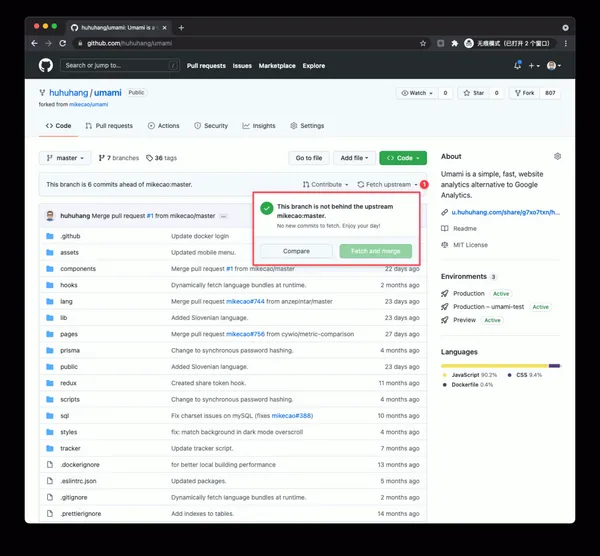Click the assets folder icon
The width and height of the screenshot is (600, 556).
50,253
